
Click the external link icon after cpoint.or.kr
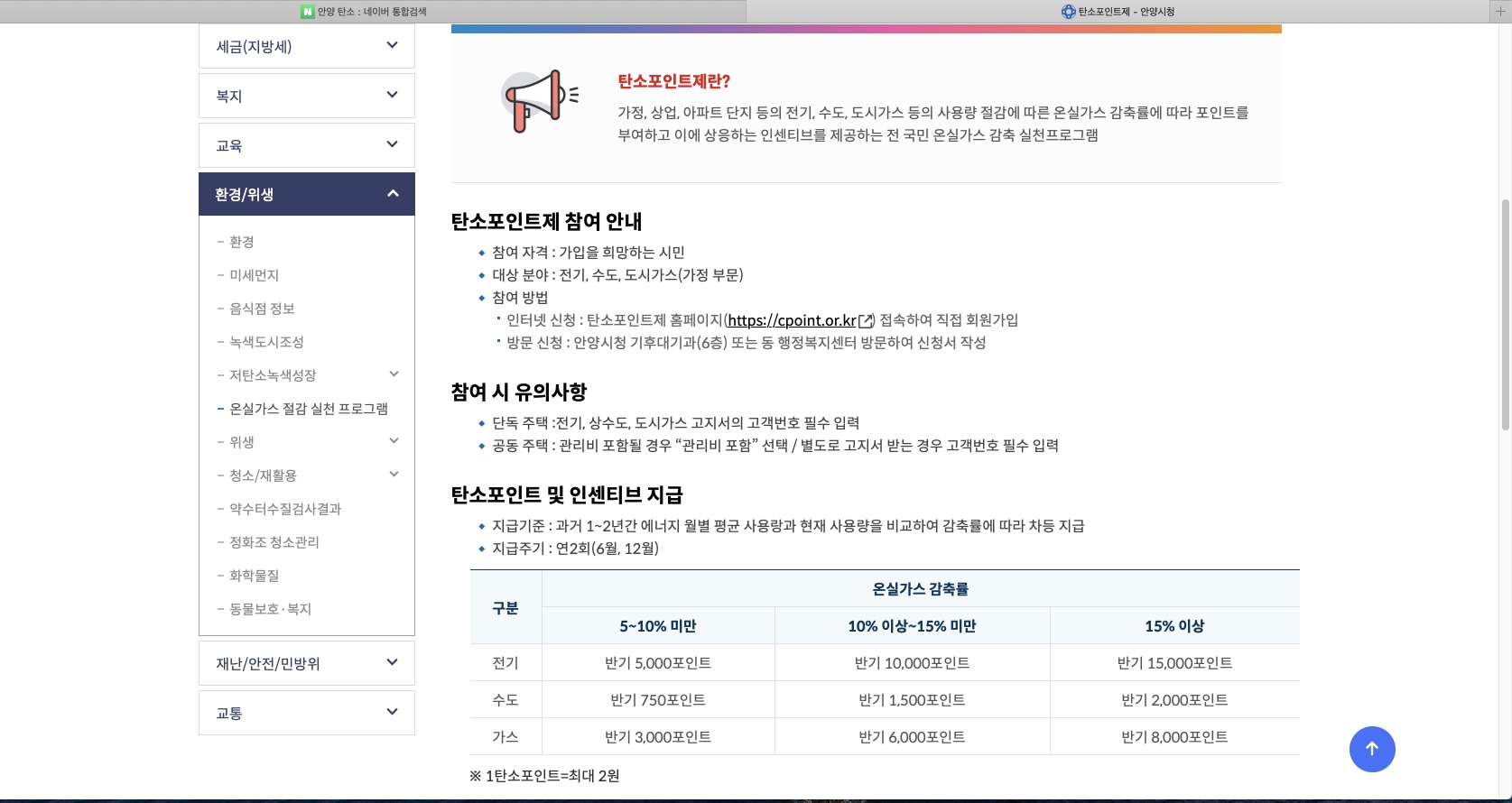coord(866,320)
